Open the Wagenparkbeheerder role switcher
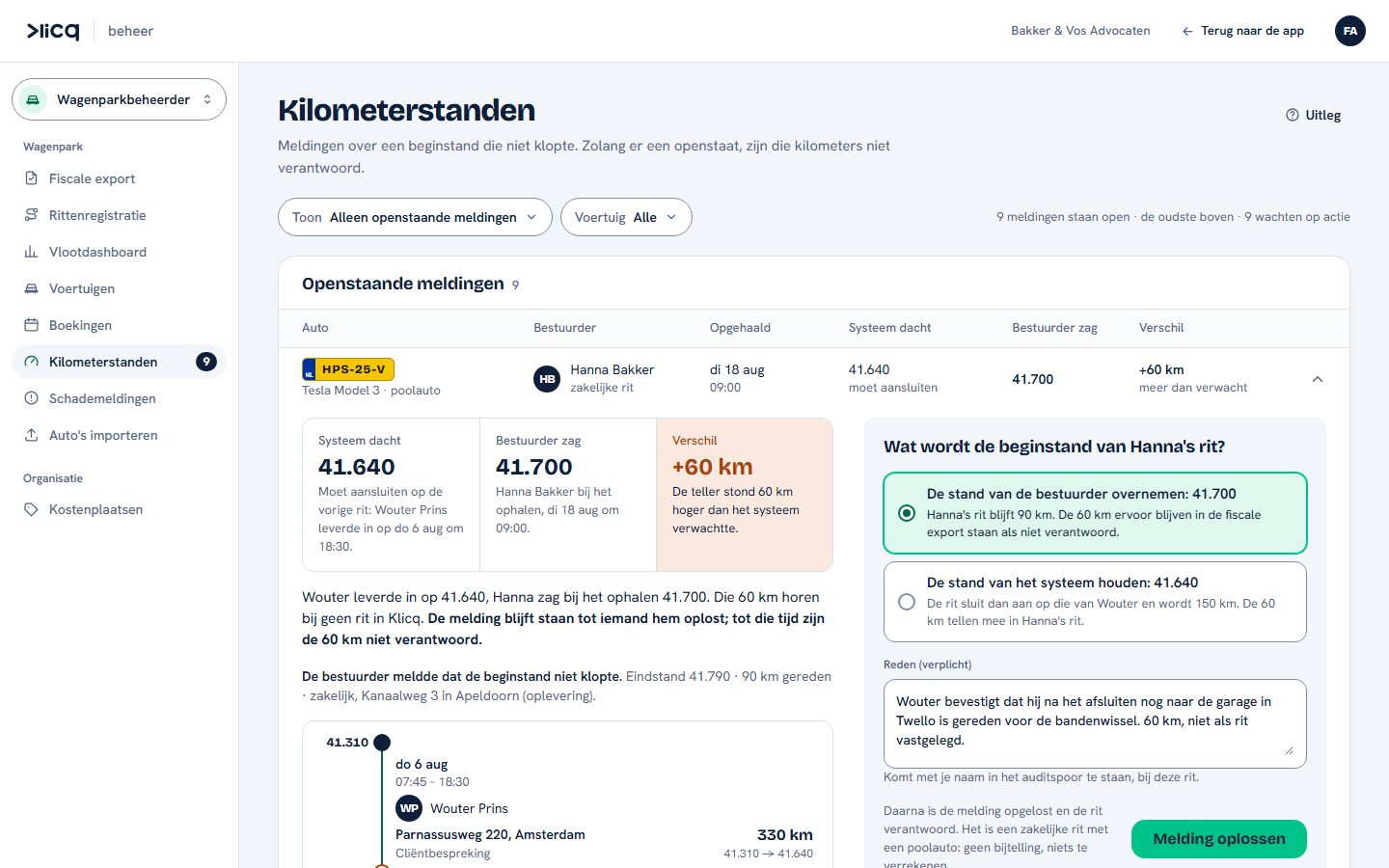 pos(119,99)
